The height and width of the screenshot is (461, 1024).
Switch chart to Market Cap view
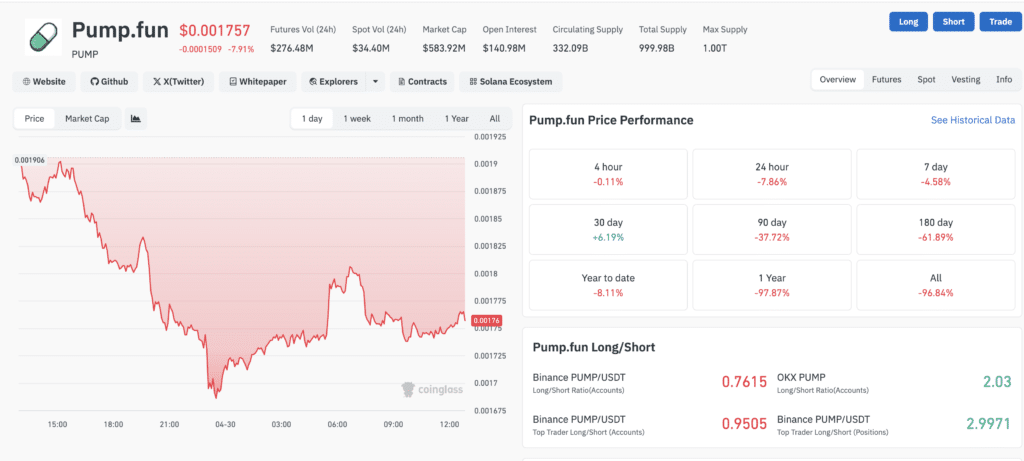(x=87, y=119)
